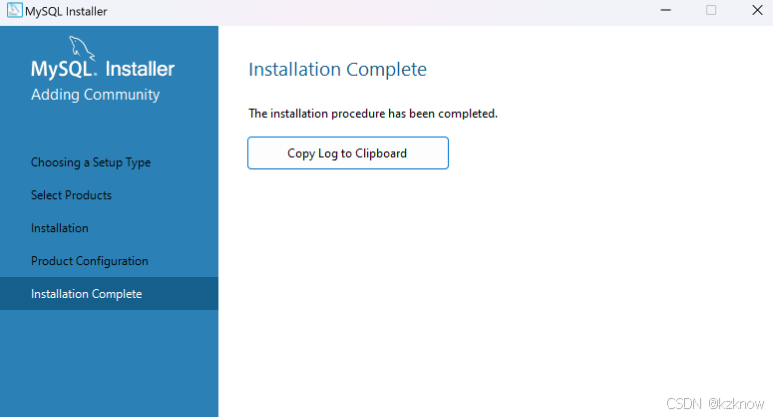773x417 pixels.
Task: Go to the Select Products step
Action: [x=71, y=195]
